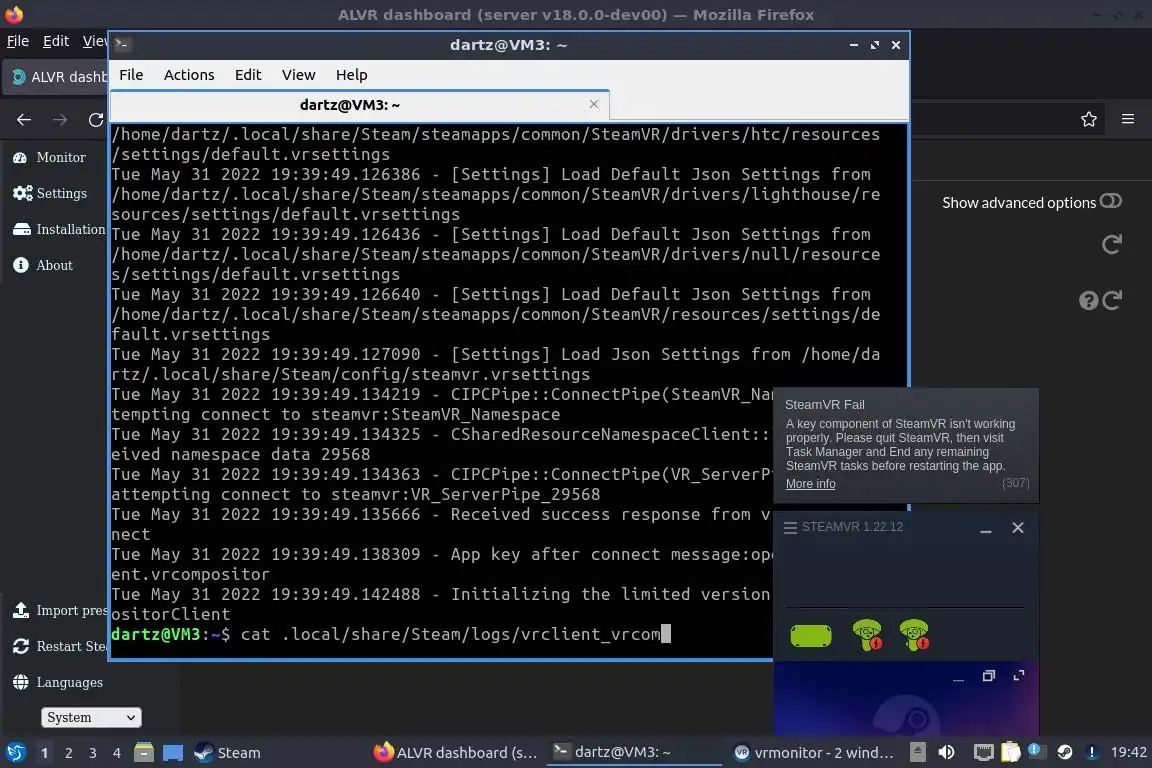Open More info link in SteamVR Fail notice

tap(810, 484)
